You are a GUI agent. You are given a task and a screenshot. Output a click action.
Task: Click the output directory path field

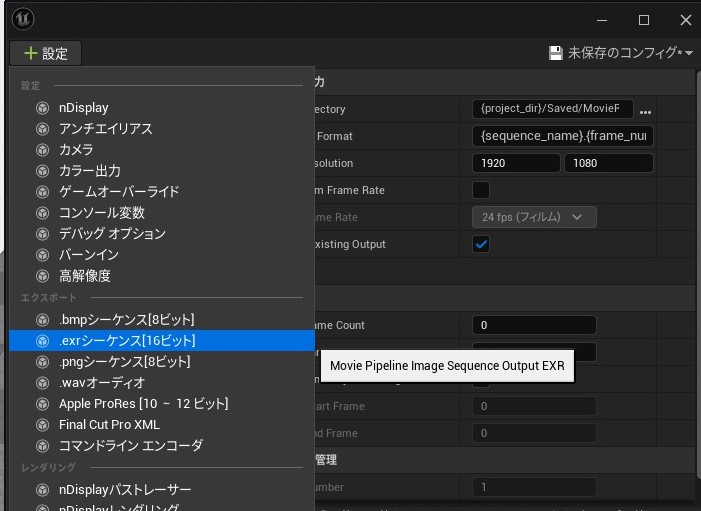point(552,109)
